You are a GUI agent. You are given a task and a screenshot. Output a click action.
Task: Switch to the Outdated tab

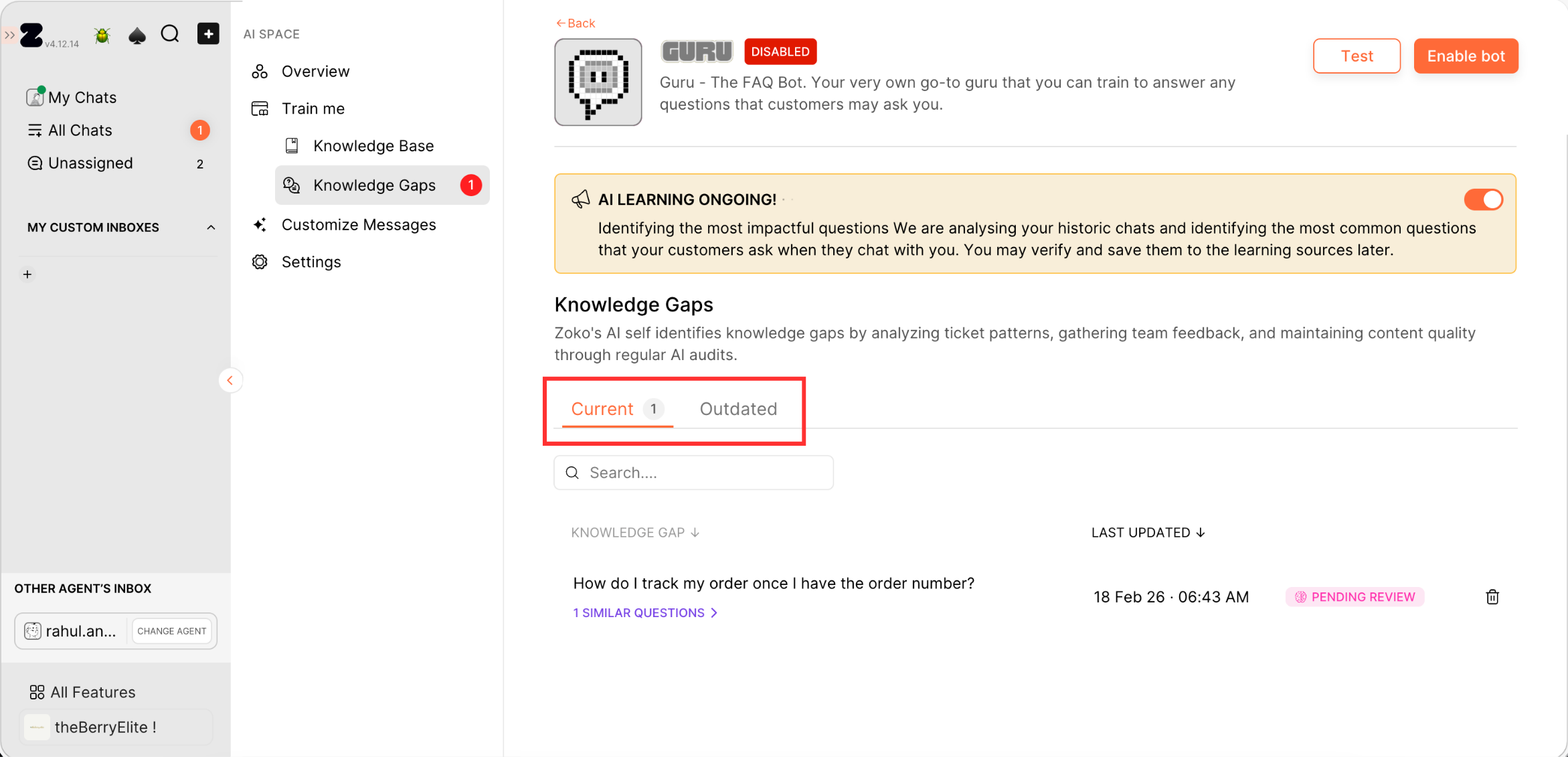738,409
